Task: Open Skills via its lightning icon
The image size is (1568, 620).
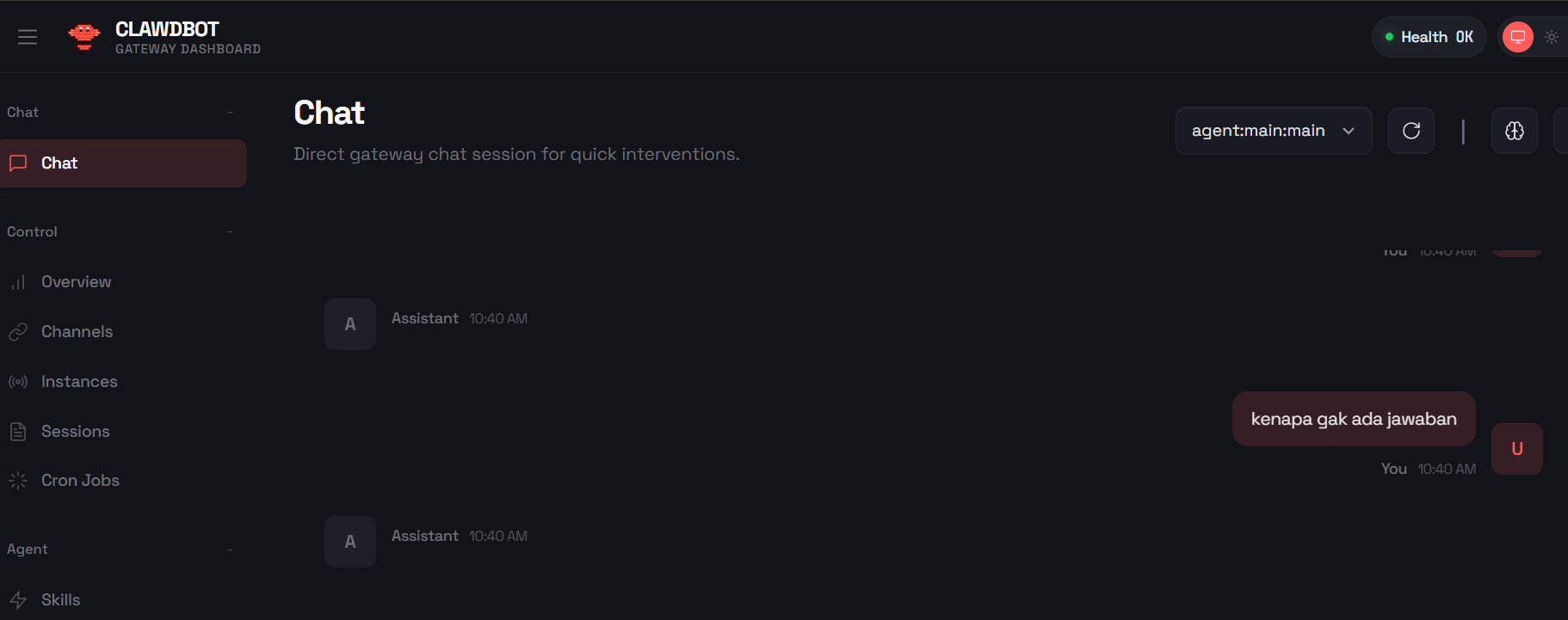Action: point(18,600)
